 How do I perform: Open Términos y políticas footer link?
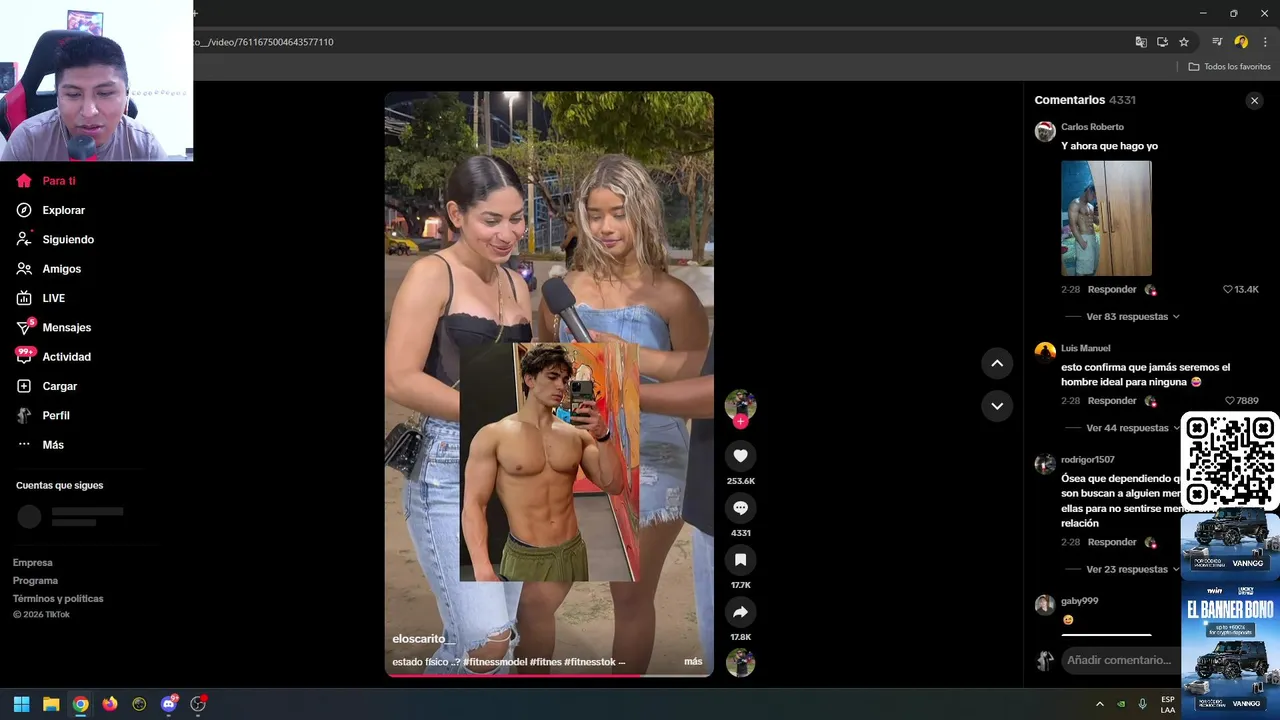[58, 599]
